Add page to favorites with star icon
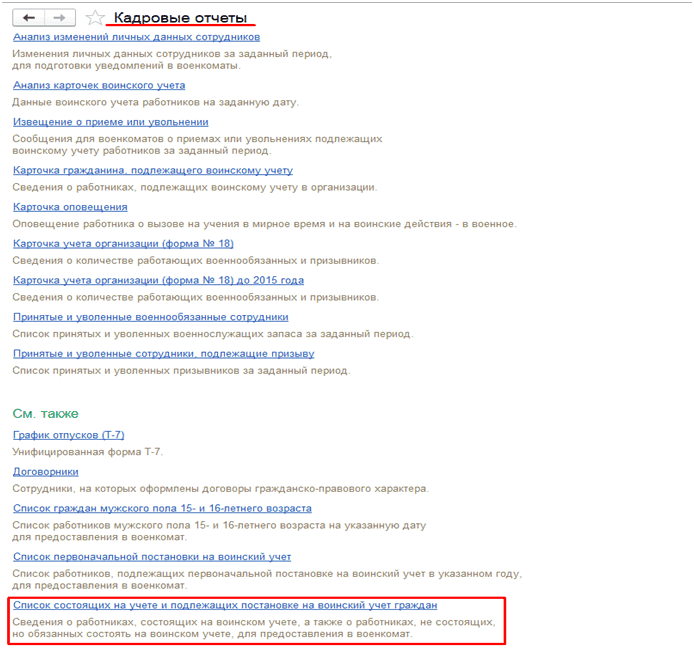Viewport: 694px width, 661px height. pyautogui.click(x=95, y=18)
